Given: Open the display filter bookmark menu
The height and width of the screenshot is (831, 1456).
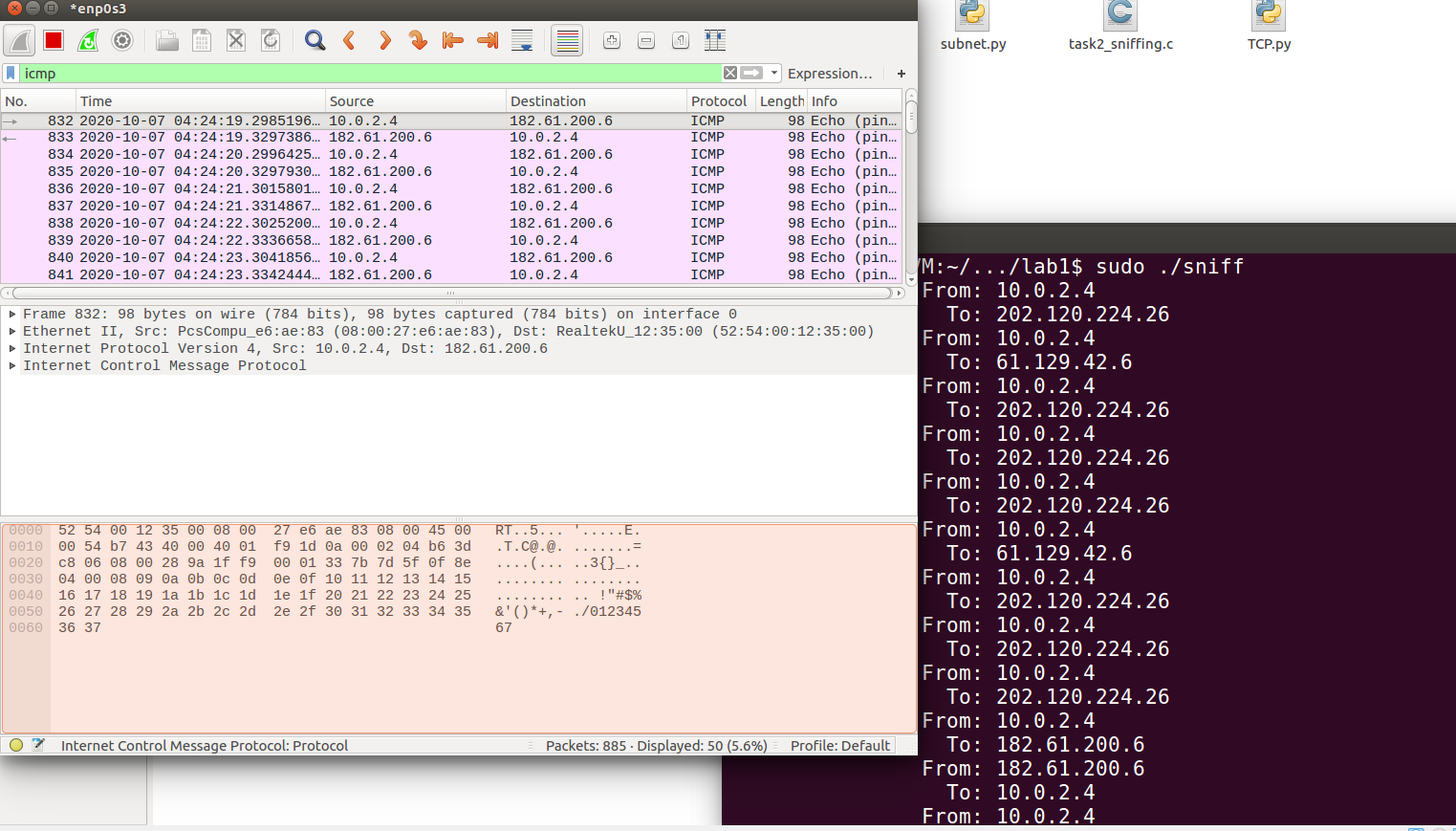Looking at the screenshot, I should pos(11,73).
